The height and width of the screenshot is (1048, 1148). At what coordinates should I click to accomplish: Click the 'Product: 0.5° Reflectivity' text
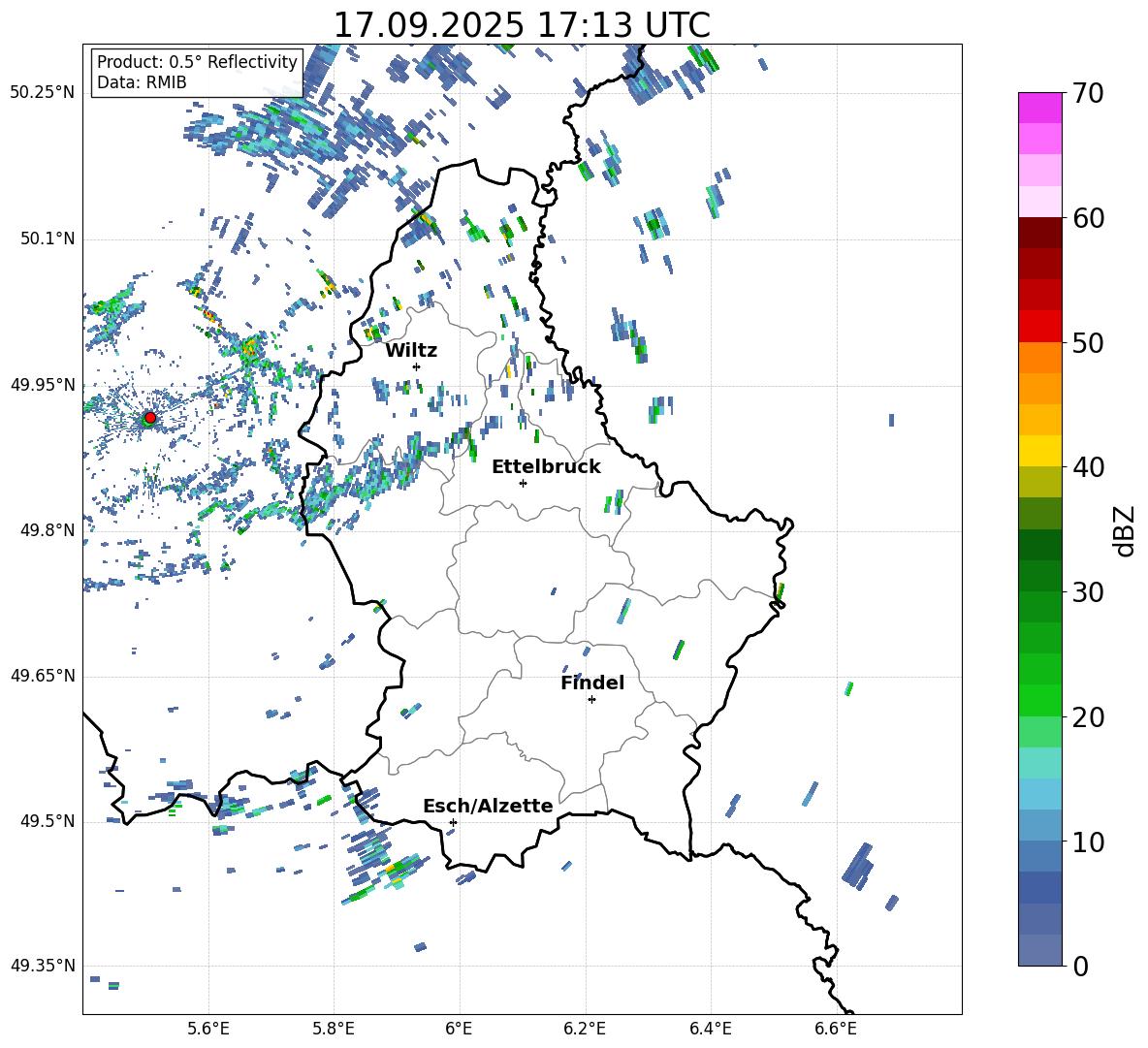[197, 61]
